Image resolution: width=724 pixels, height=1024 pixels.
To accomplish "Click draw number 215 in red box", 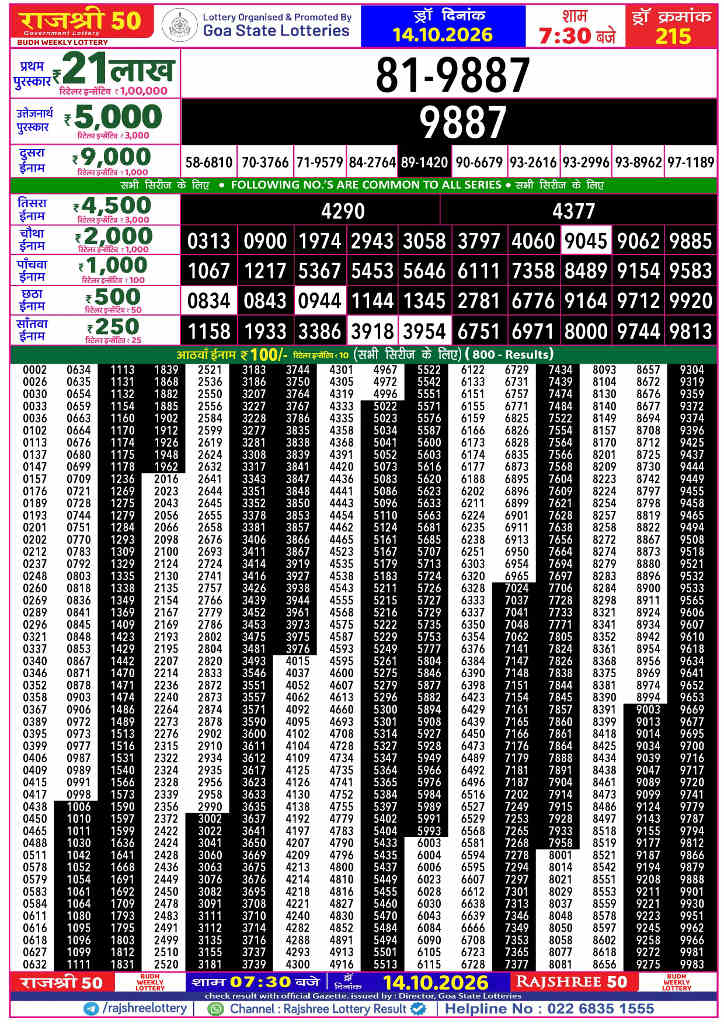I will click(672, 35).
